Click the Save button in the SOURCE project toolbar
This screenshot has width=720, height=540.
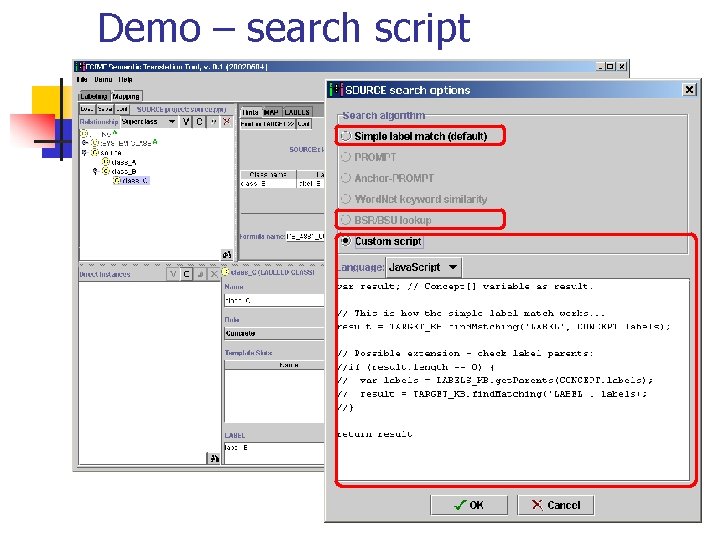105,109
